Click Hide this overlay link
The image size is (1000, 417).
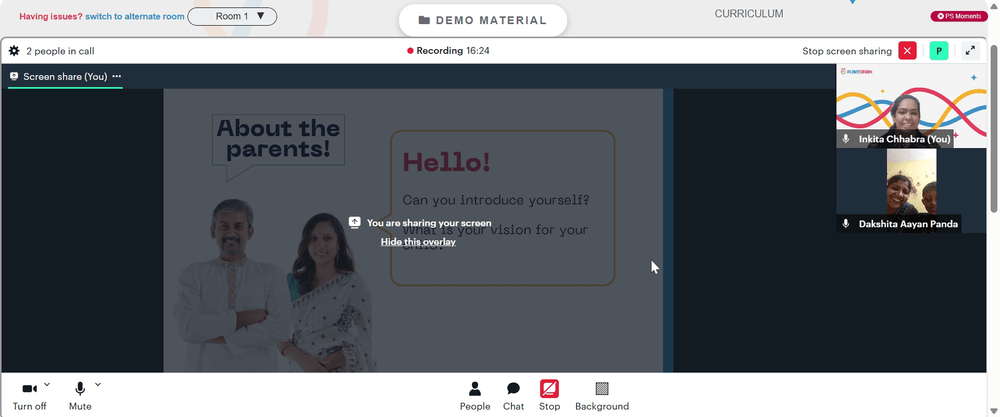(418, 242)
